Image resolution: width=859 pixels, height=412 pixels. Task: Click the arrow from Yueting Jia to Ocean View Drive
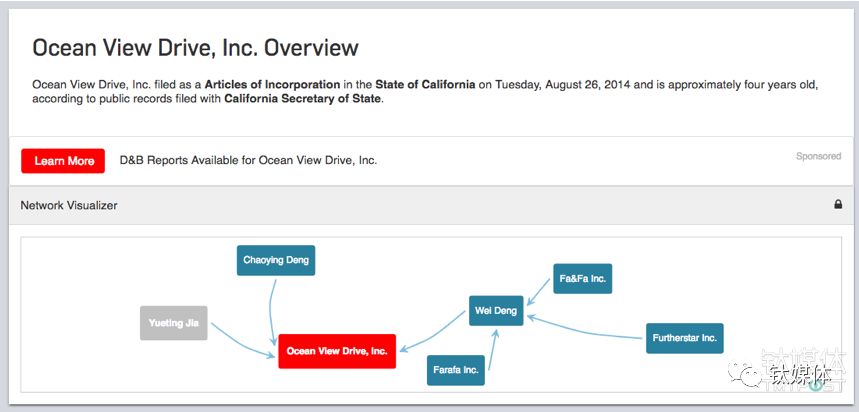point(243,341)
